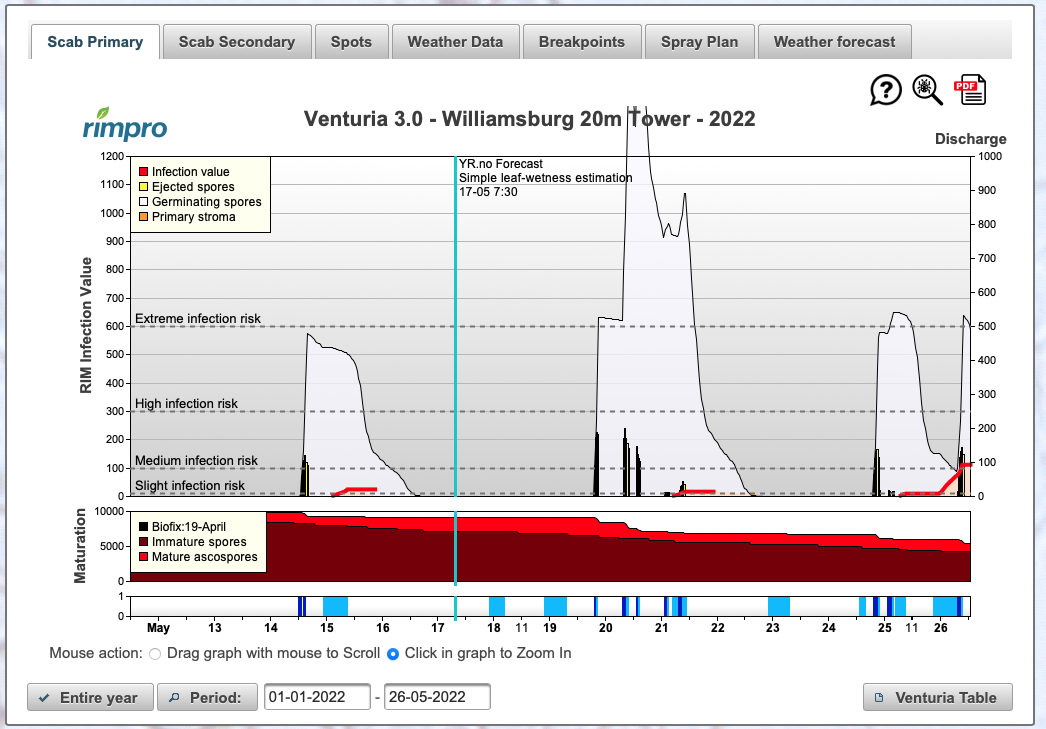Click the RIMpro logo
Image resolution: width=1046 pixels, height=729 pixels.
[x=124, y=124]
